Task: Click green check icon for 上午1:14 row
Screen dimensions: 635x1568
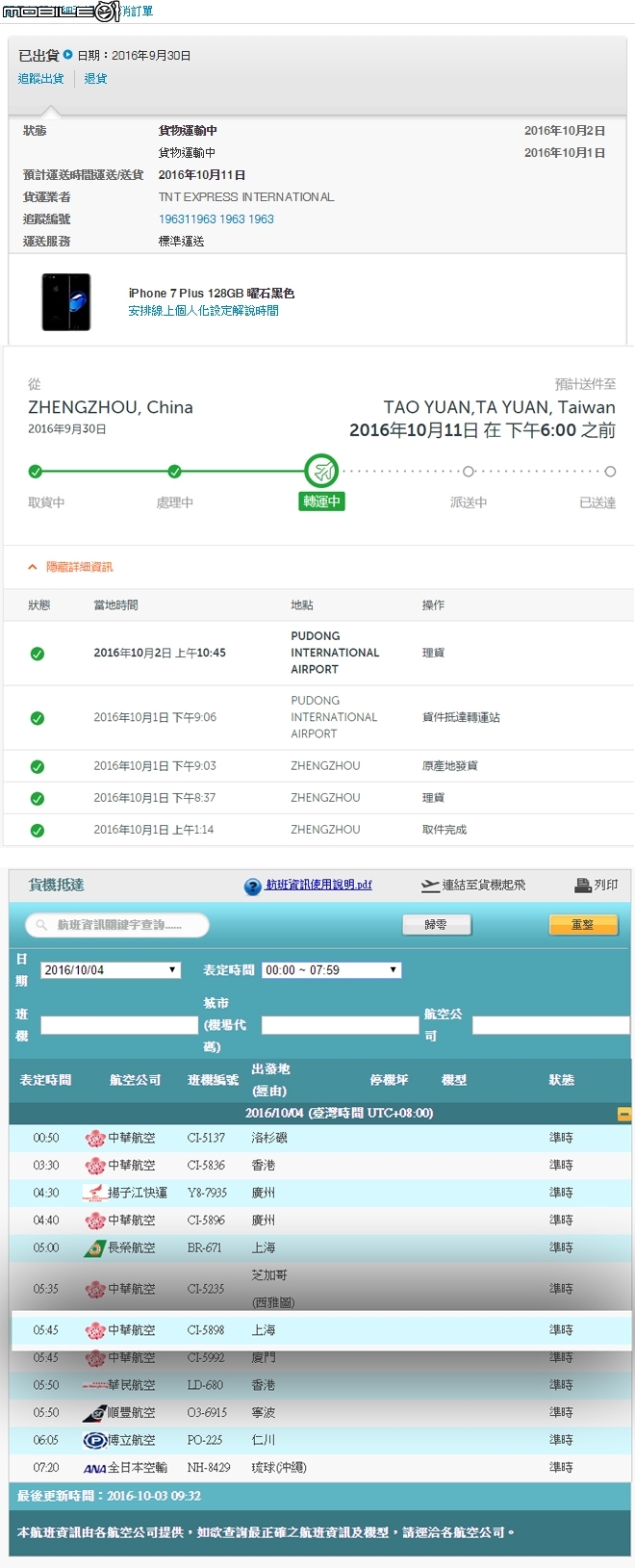Action: [37, 831]
